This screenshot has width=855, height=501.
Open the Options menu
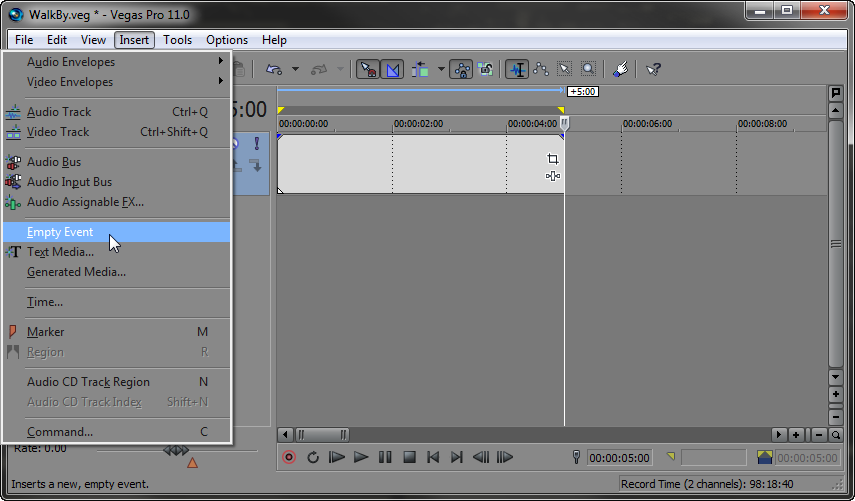[x=227, y=40]
